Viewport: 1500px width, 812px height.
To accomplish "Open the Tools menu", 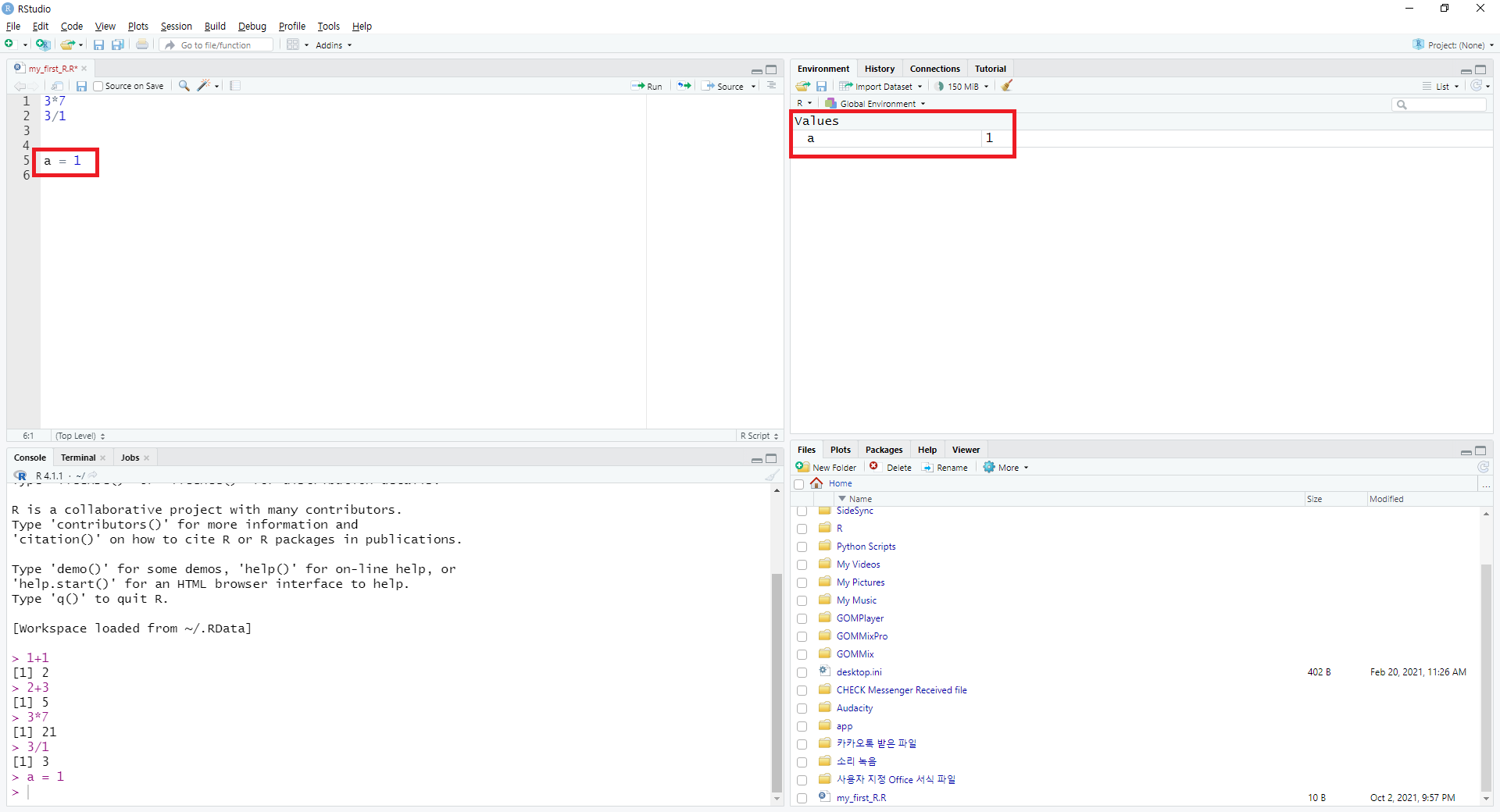I will point(328,27).
